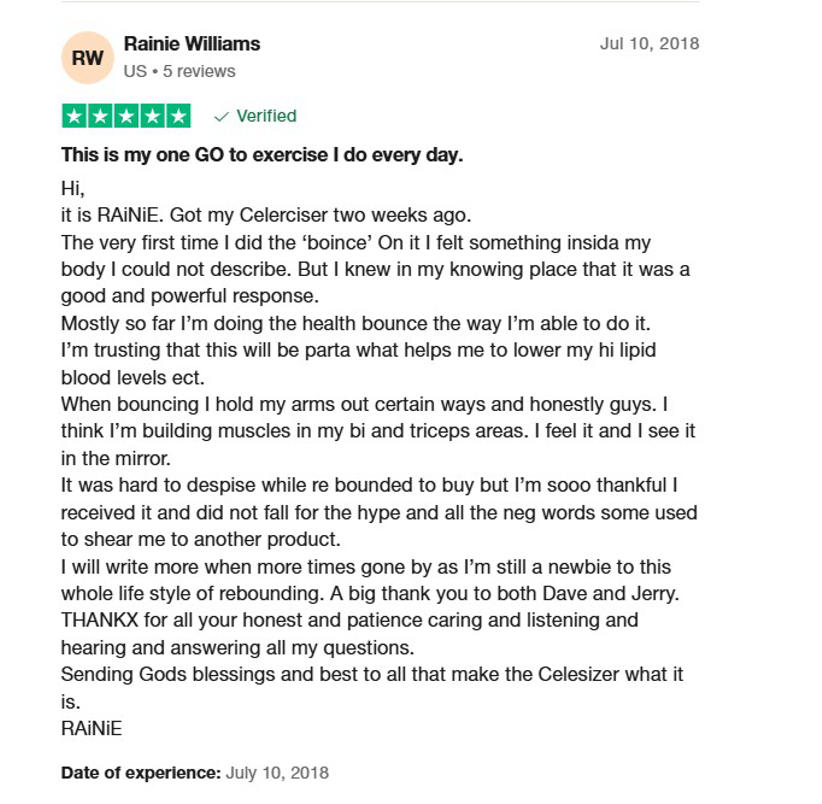Click the closing RAiNiE signature
This screenshot has height=804, width=822.
click(92, 728)
